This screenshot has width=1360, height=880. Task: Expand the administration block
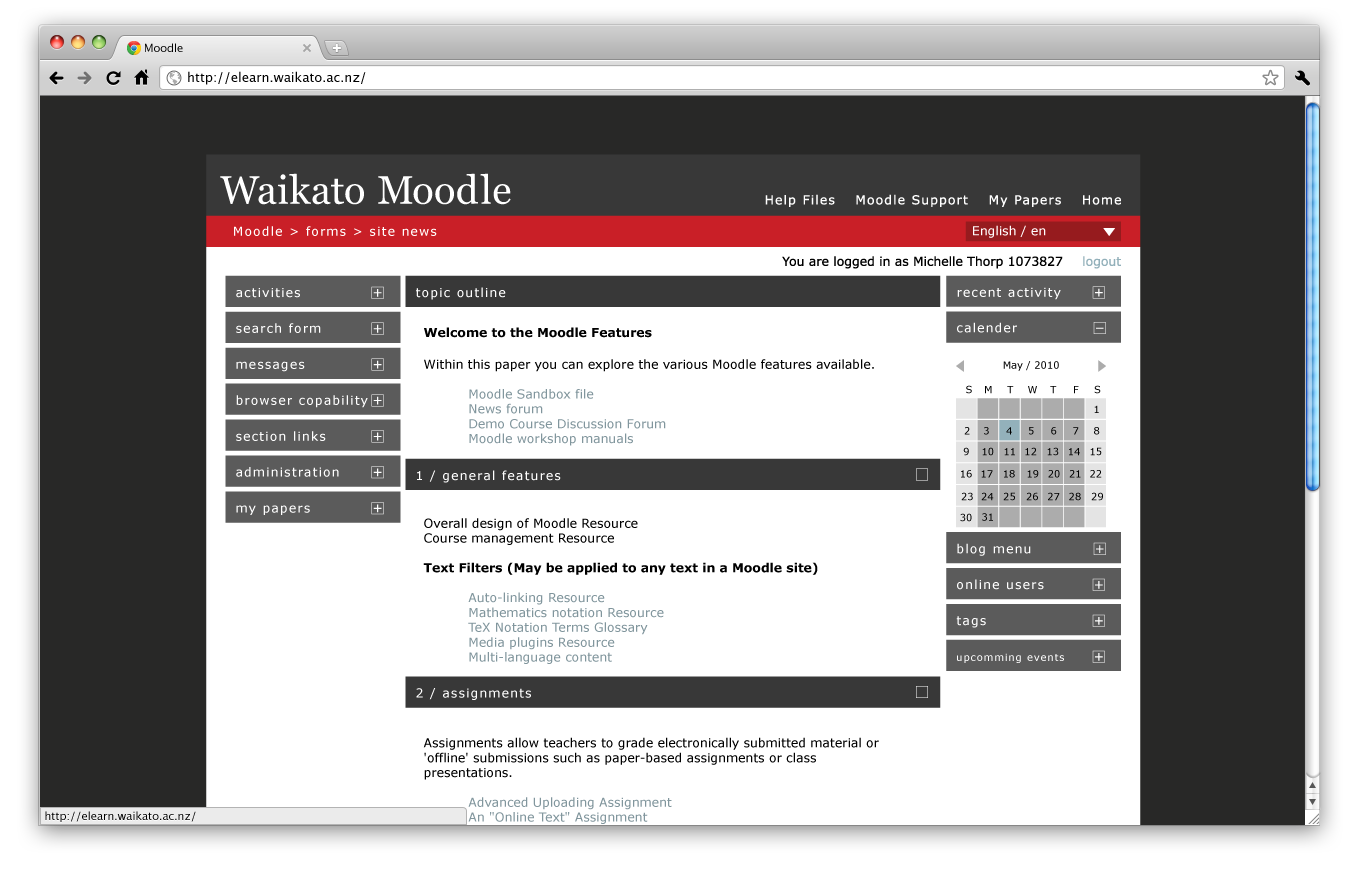pos(377,473)
